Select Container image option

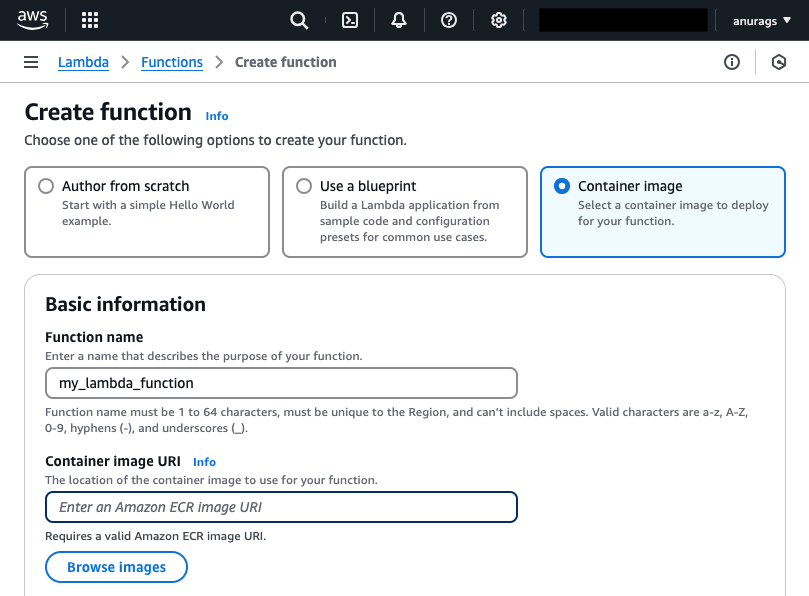pos(663,212)
